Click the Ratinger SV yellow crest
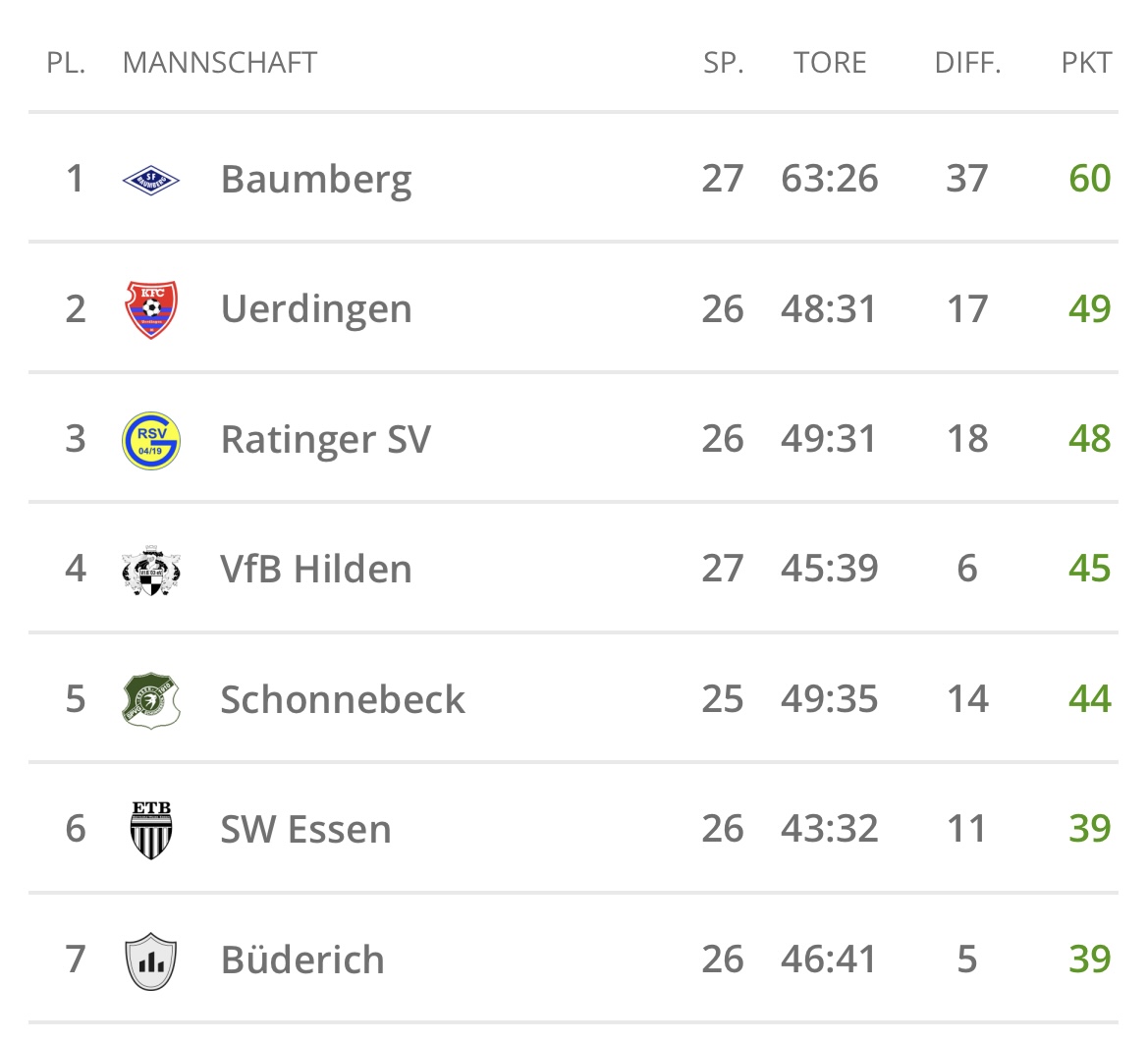Image resolution: width=1148 pixels, height=1042 pixels. [x=151, y=440]
